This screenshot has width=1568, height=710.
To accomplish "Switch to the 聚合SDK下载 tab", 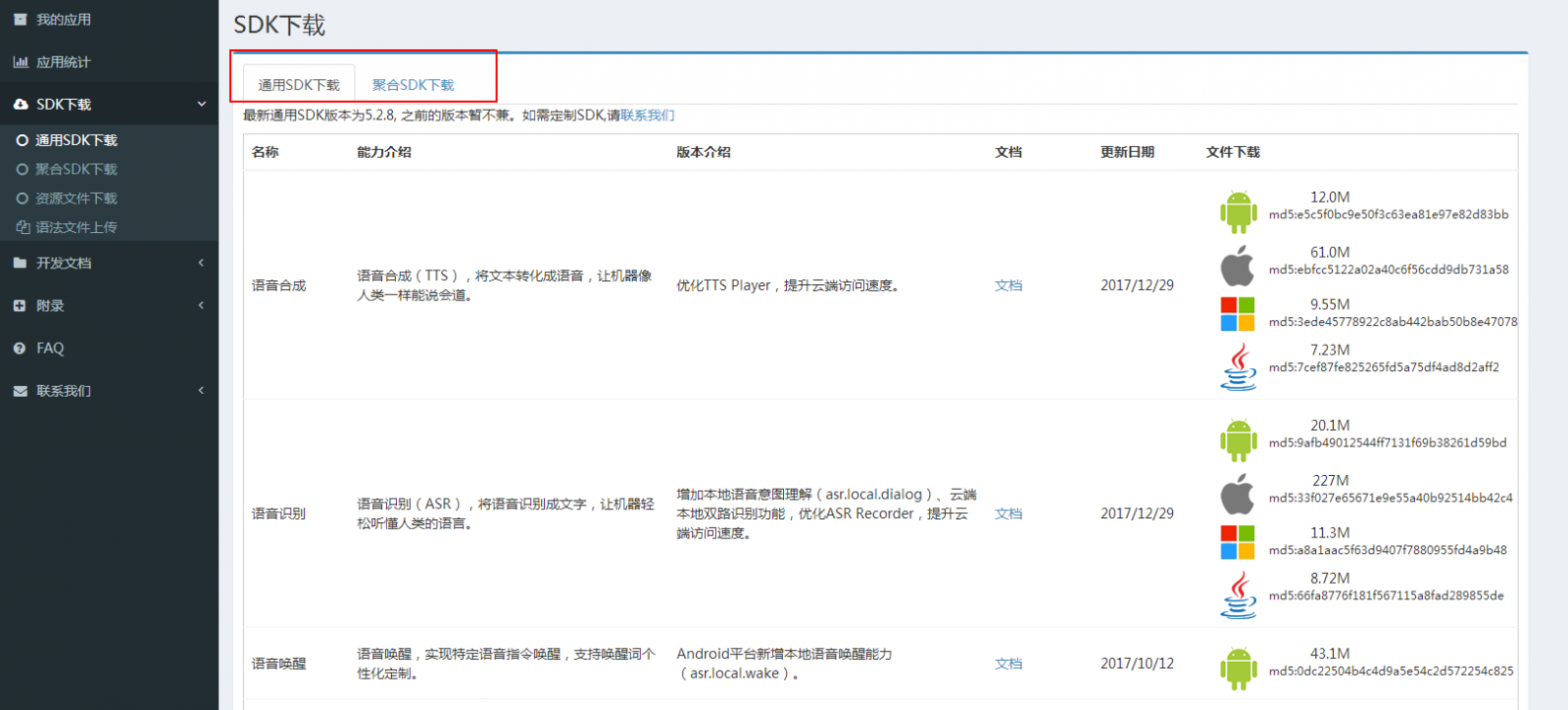I will [x=413, y=85].
